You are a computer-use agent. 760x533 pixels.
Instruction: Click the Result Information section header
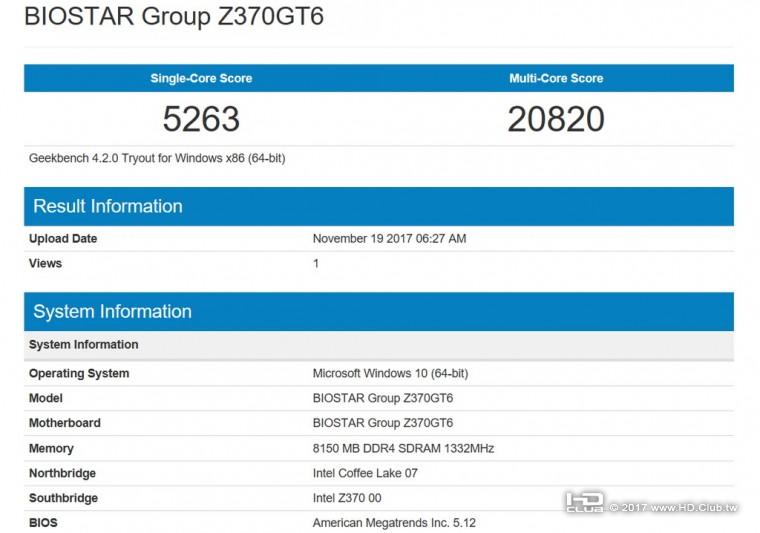click(379, 206)
